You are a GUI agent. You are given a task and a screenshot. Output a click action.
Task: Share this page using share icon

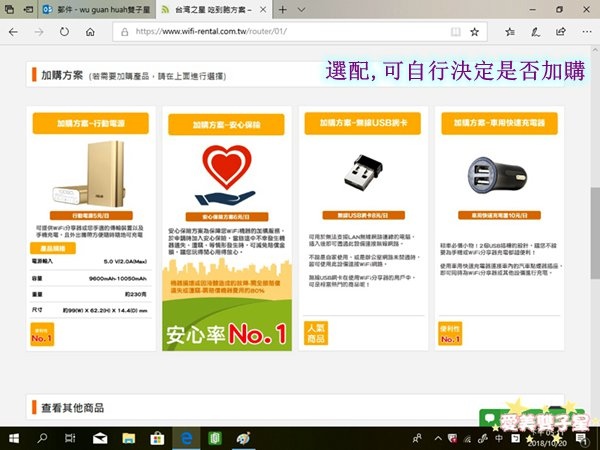coord(561,32)
